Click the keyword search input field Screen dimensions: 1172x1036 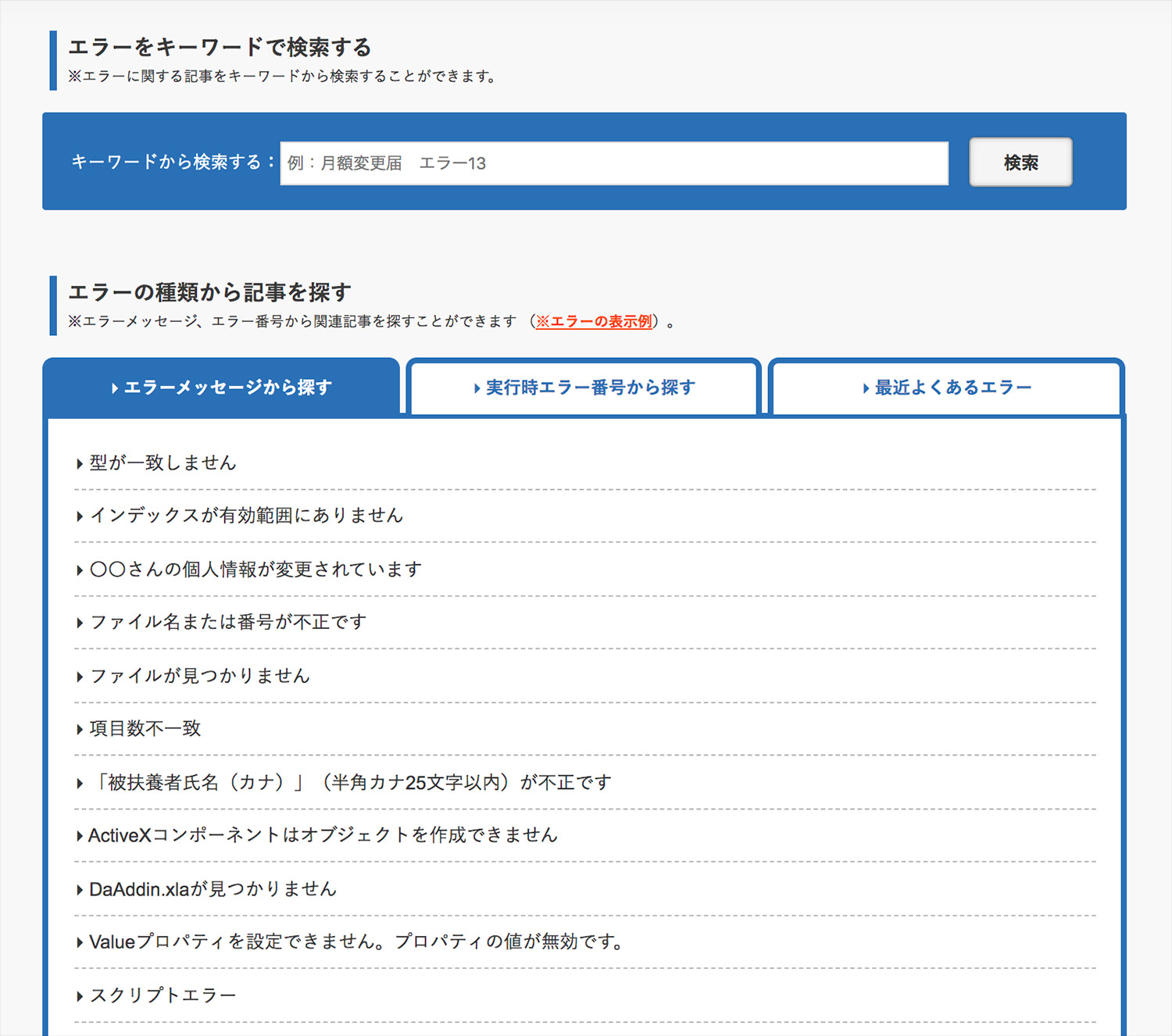(614, 163)
